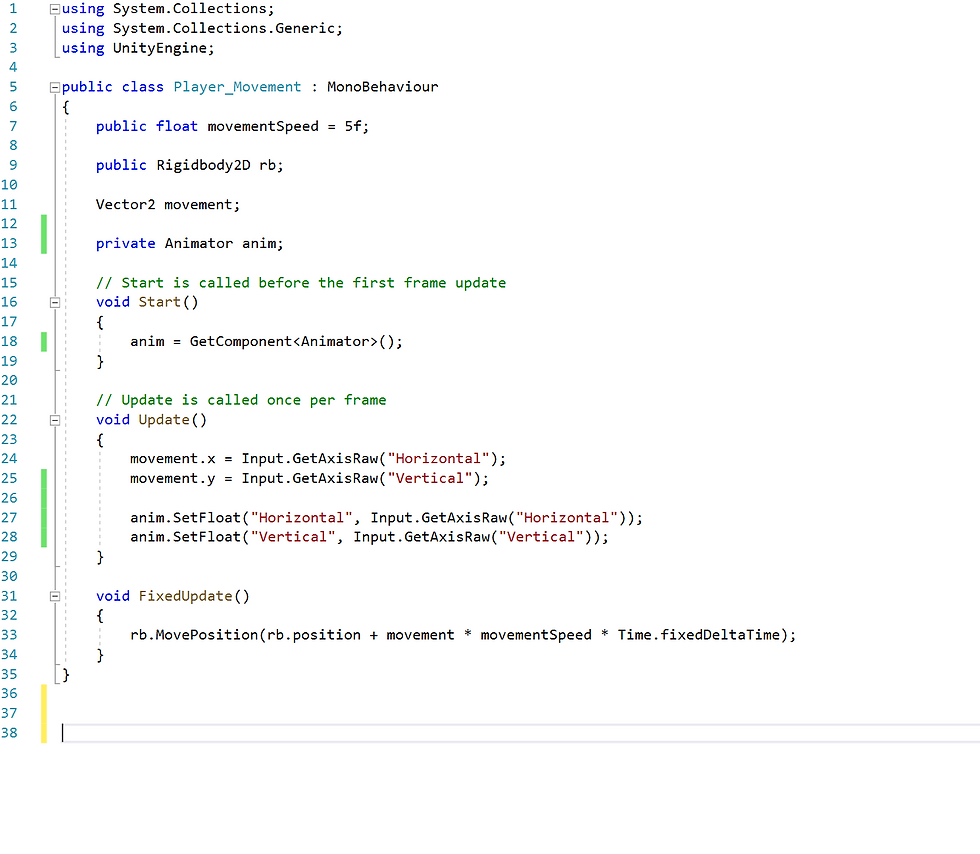This screenshot has width=980, height=854.
Task: Click line number 38
Action: [x=9, y=733]
